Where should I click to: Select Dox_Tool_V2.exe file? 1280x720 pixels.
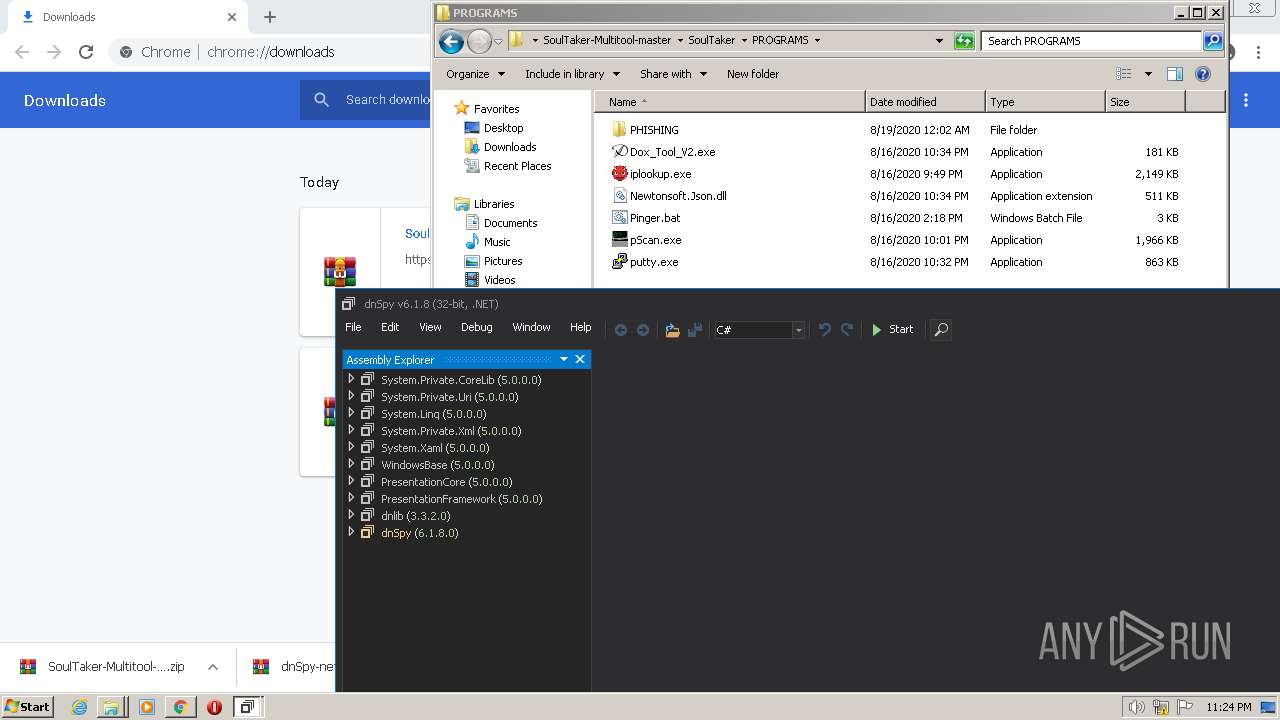(x=672, y=152)
